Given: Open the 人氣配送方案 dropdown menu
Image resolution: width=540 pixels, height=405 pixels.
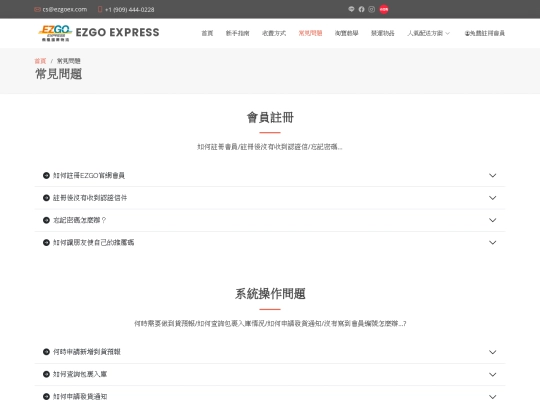Looking at the screenshot, I should 428,33.
